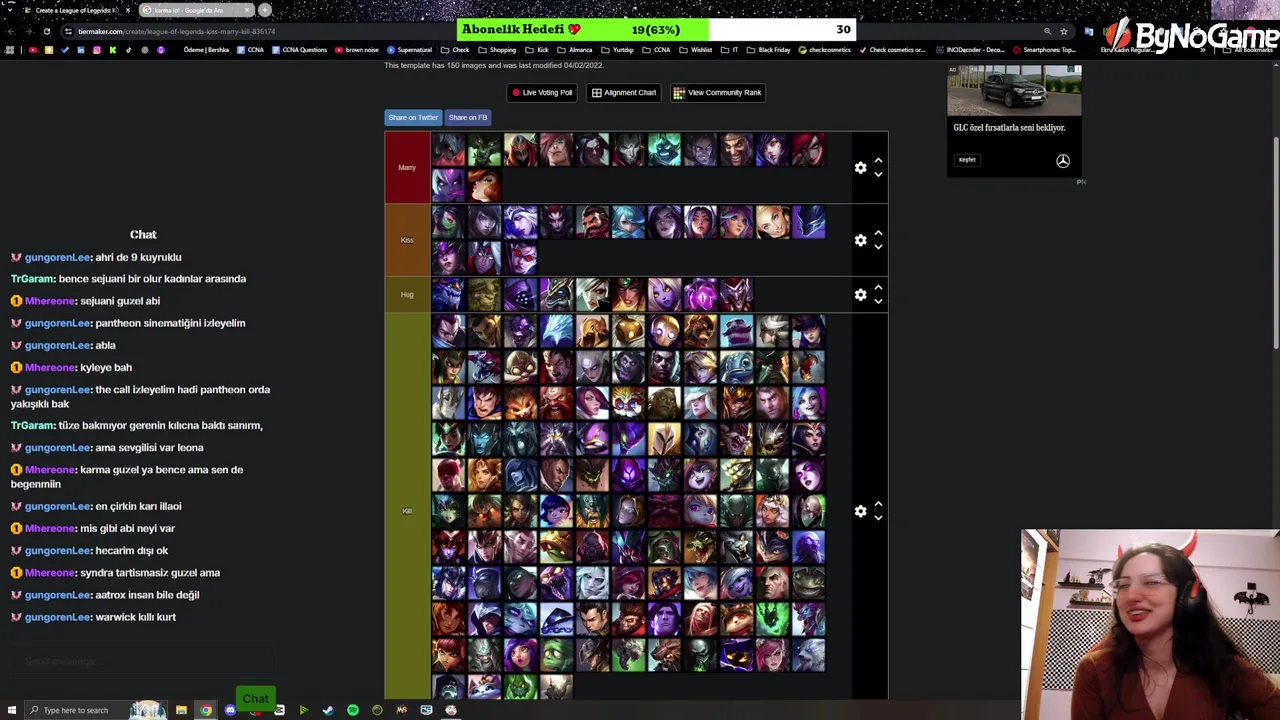This screenshot has width=1280, height=720.
Task: Open the Black Friday bookmarks folder
Action: 768,50
